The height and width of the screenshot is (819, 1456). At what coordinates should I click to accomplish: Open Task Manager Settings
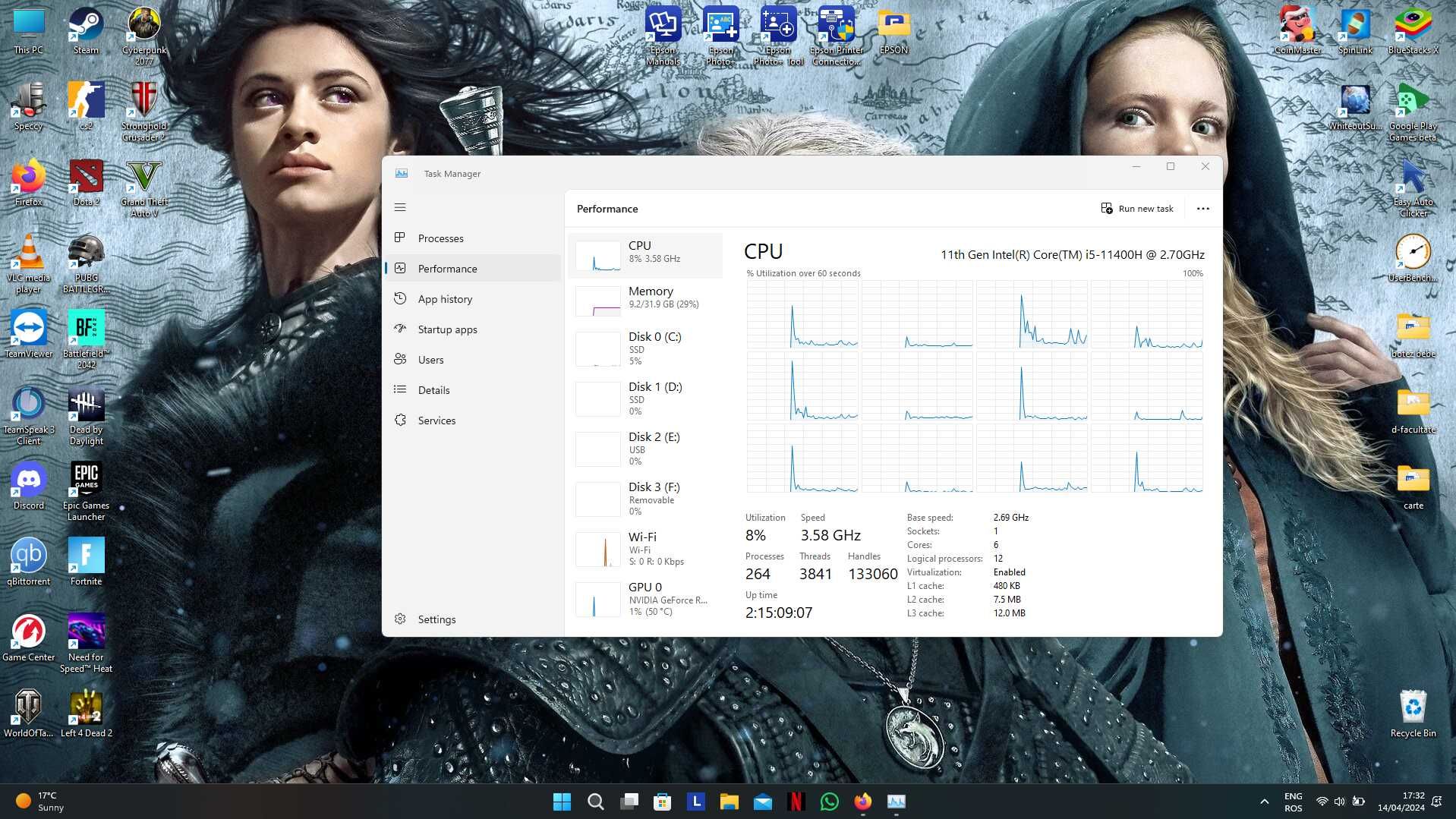(473, 619)
